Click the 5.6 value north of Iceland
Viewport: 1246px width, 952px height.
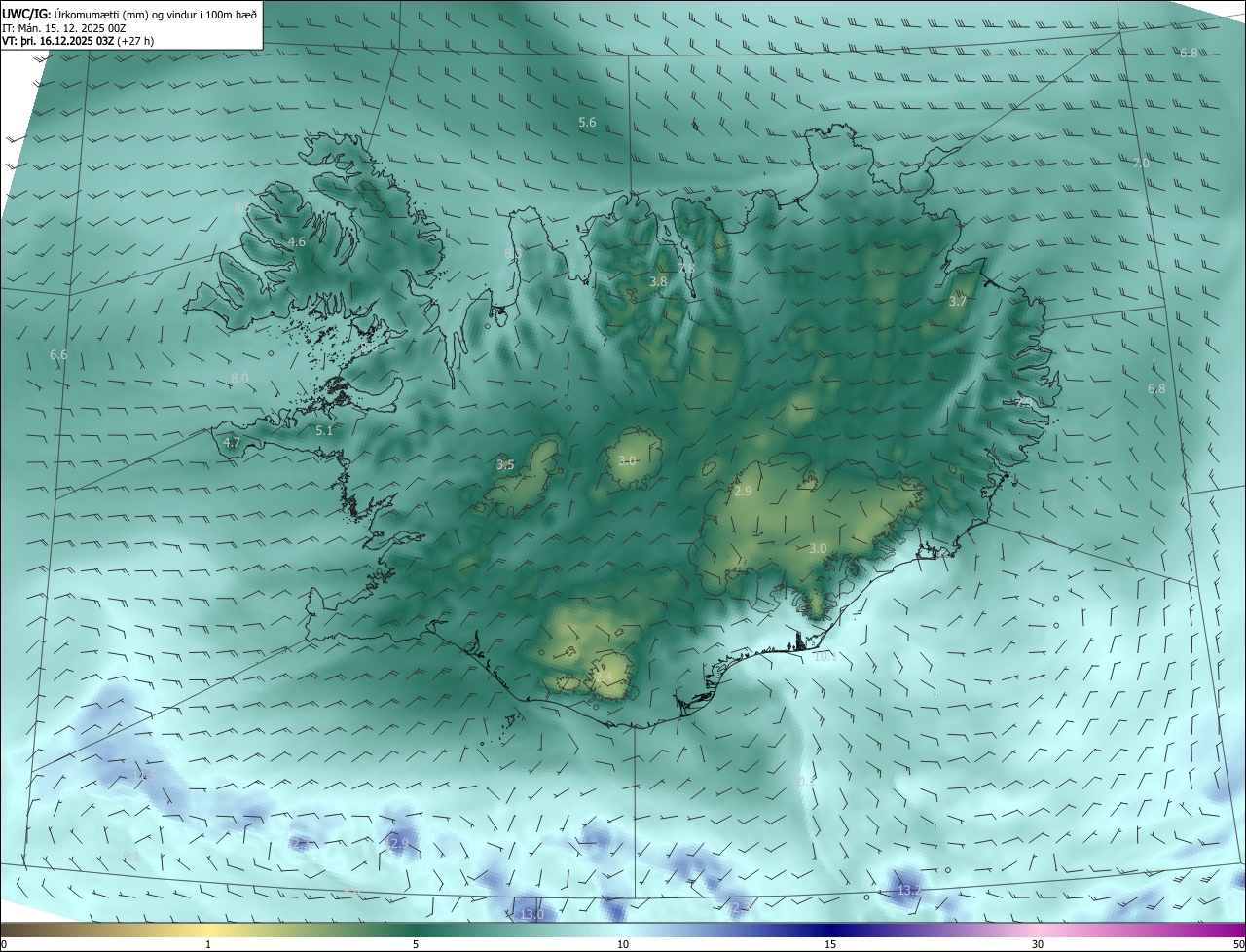point(587,122)
